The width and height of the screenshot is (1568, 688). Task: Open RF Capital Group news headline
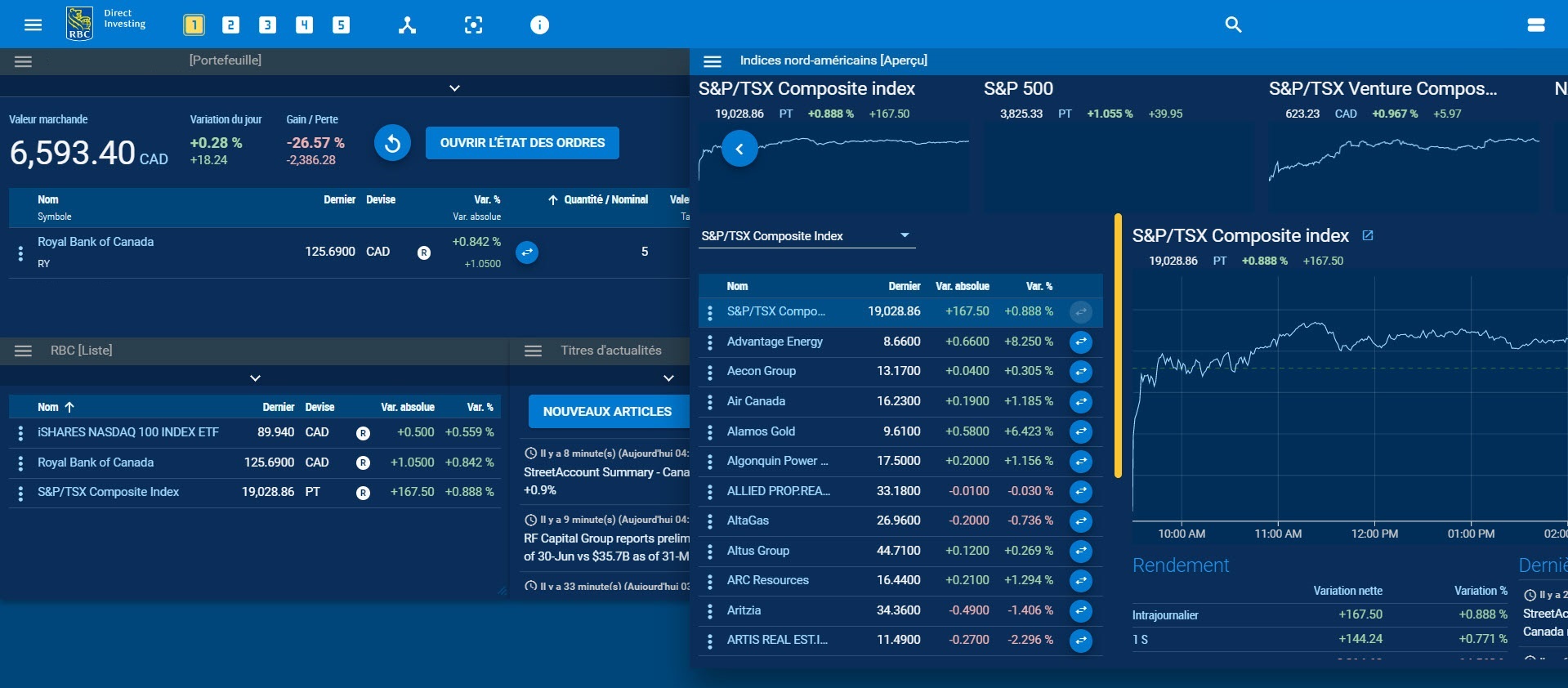coord(606,547)
